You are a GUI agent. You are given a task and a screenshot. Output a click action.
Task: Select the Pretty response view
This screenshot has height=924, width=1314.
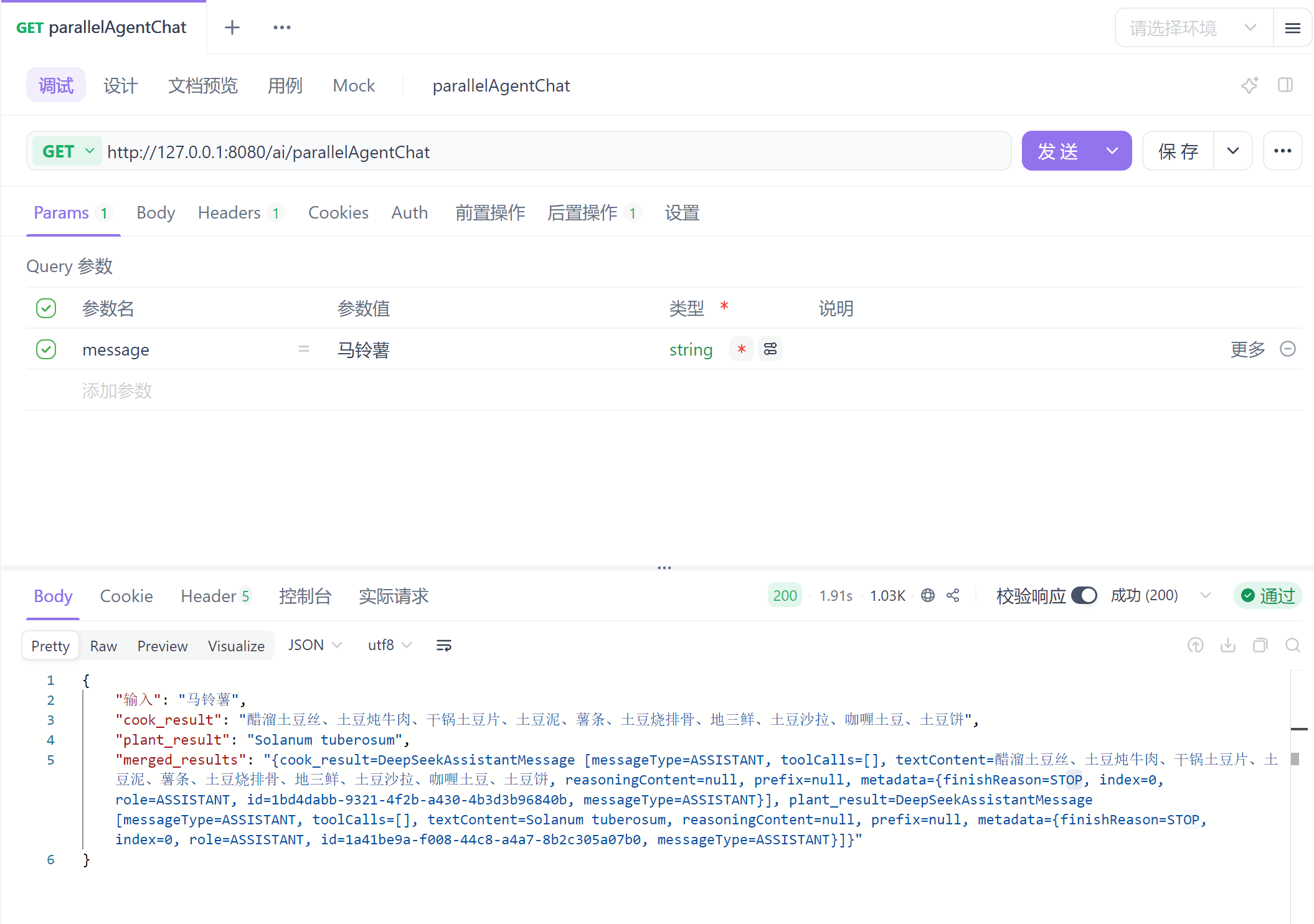pos(50,646)
